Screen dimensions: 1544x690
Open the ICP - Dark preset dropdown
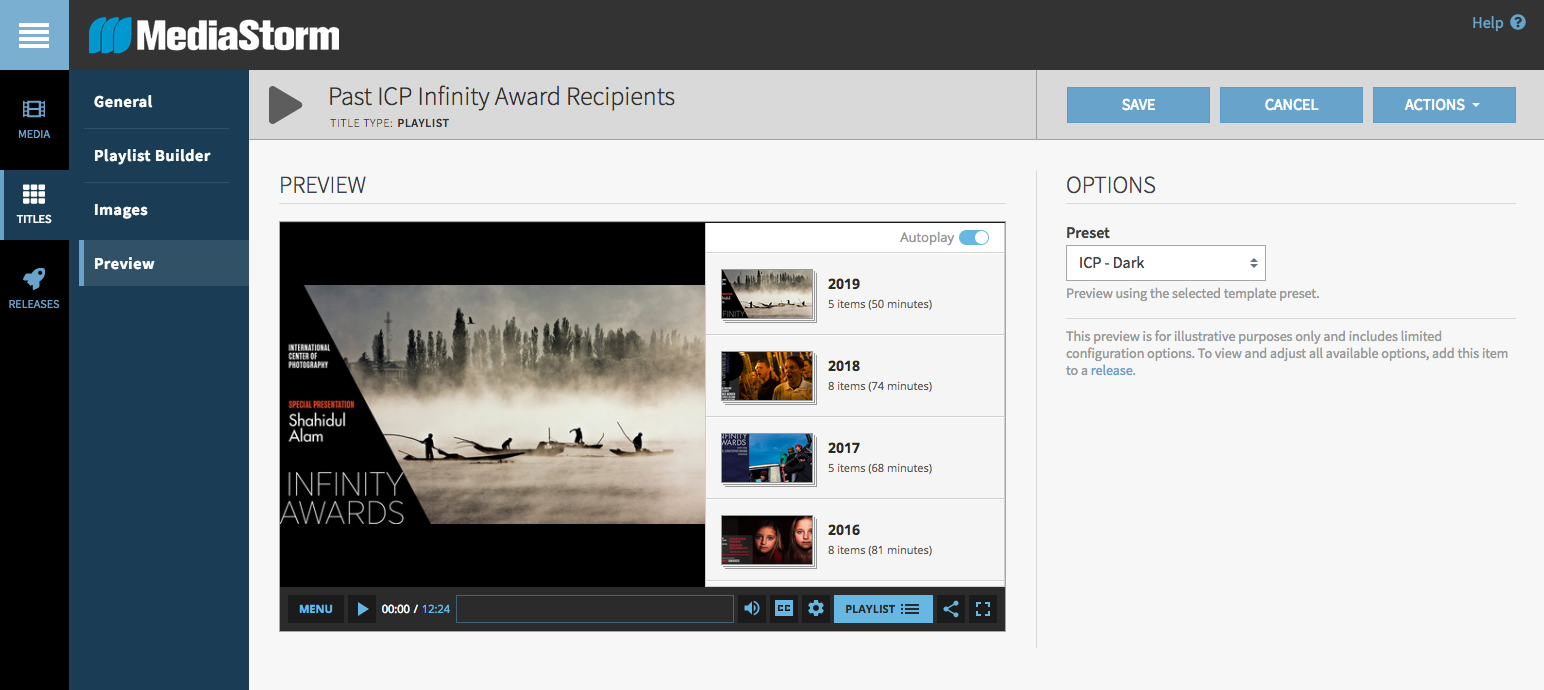point(1165,262)
